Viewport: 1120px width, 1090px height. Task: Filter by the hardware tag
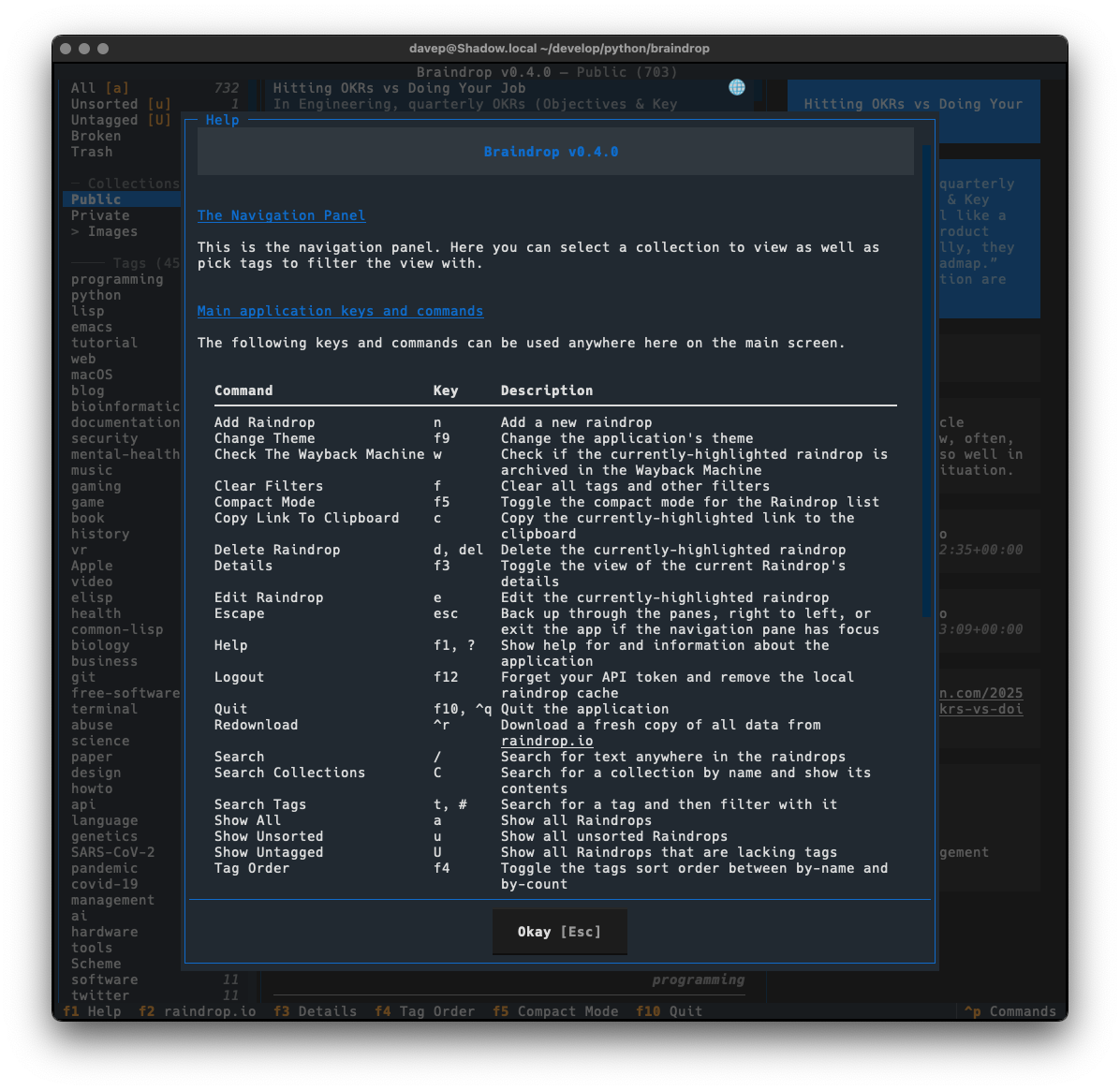pos(104,932)
